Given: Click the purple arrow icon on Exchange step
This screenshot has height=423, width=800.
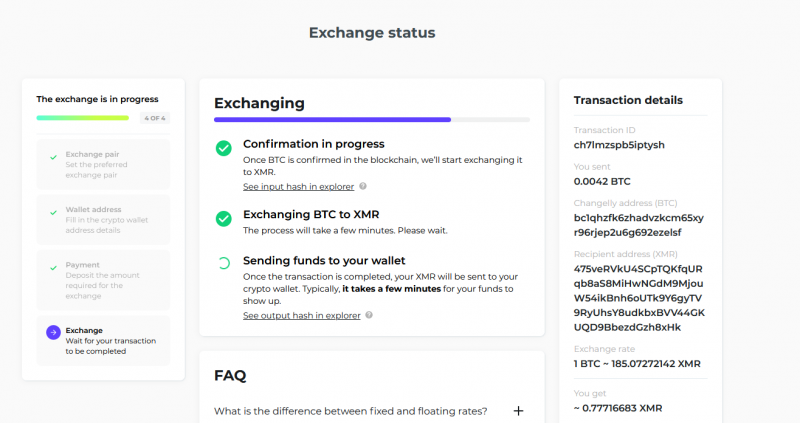Looking at the screenshot, I should coord(52,333).
